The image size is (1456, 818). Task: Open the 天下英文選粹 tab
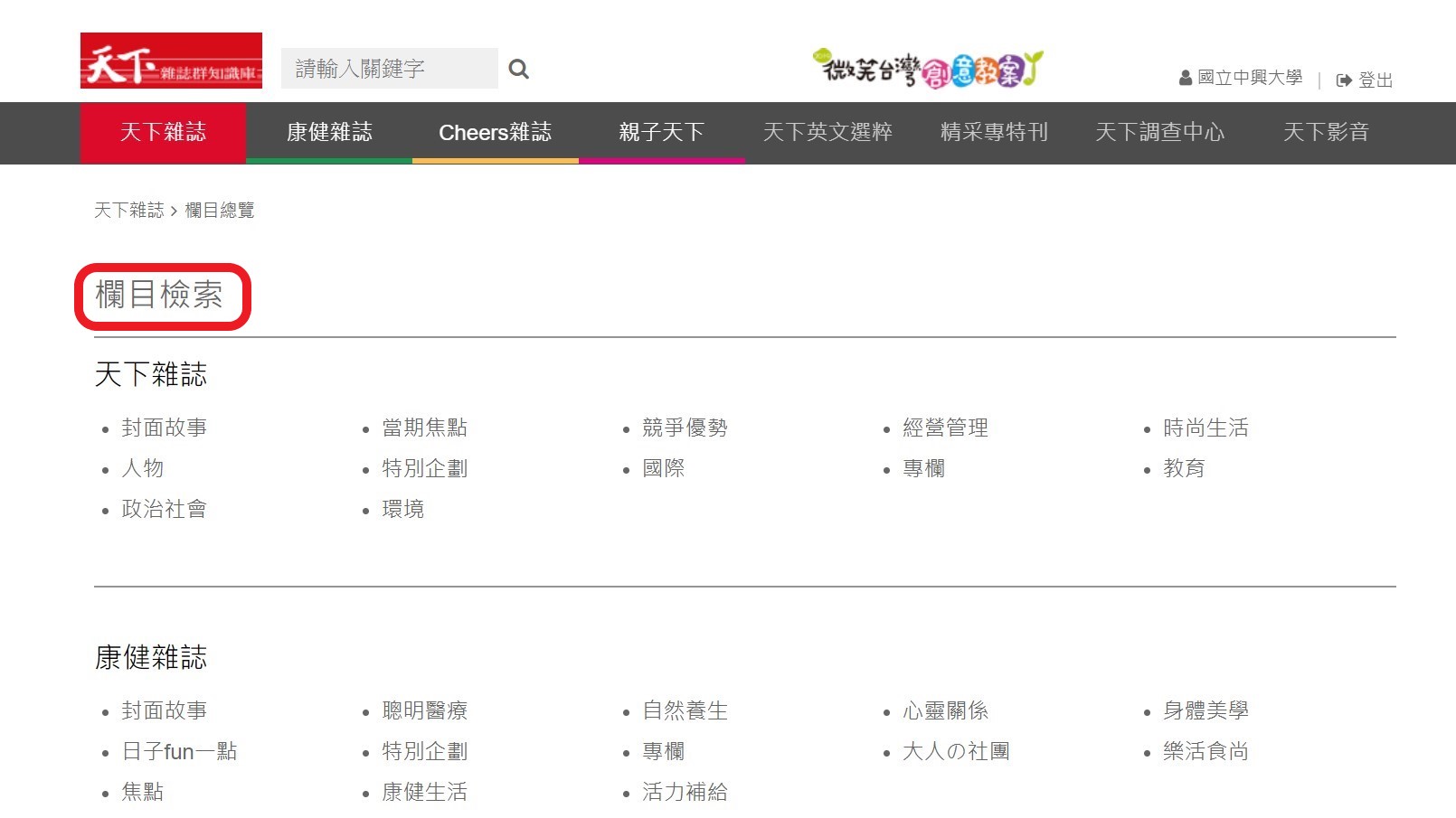827,133
